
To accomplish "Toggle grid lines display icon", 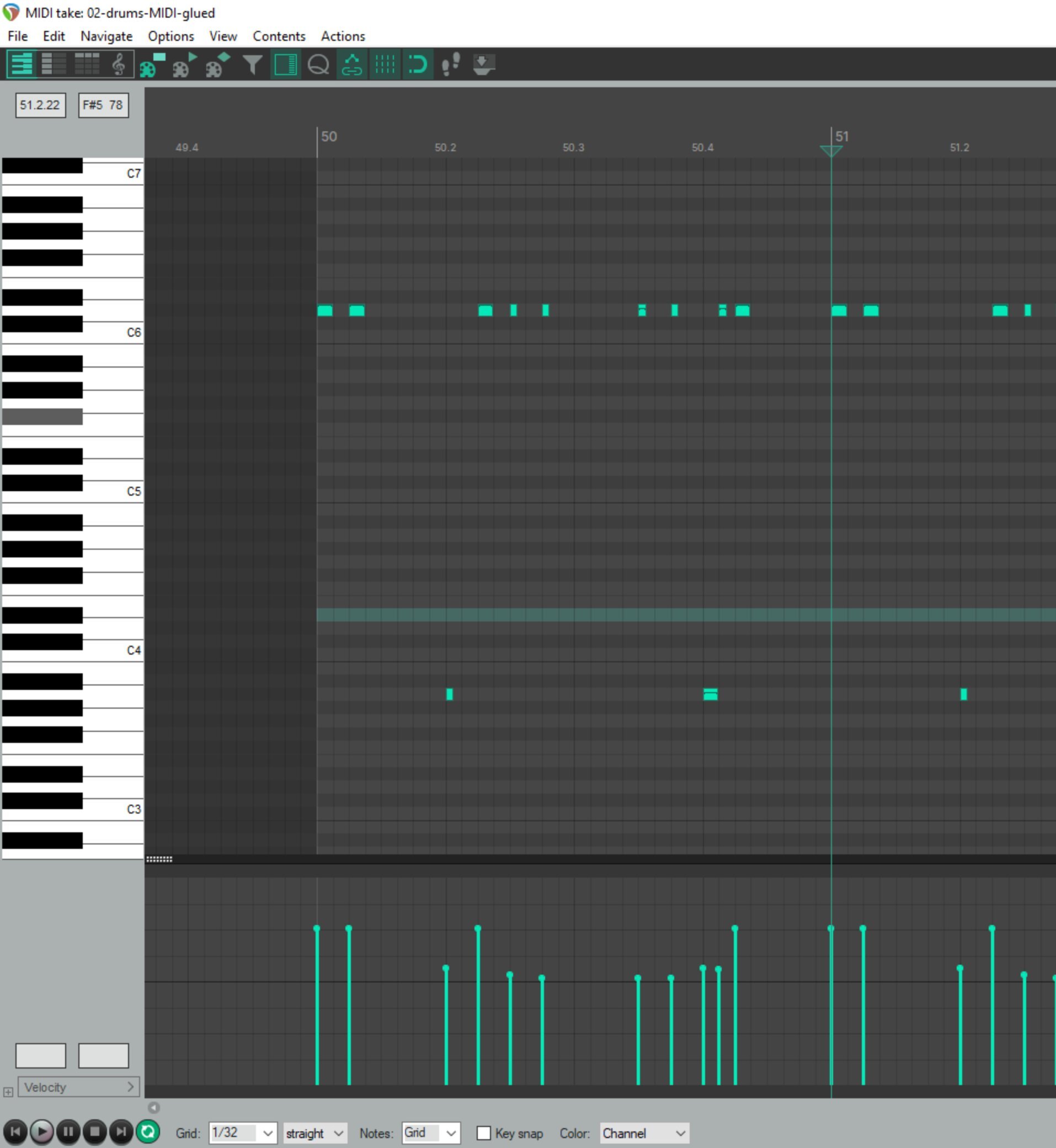I will [x=385, y=64].
